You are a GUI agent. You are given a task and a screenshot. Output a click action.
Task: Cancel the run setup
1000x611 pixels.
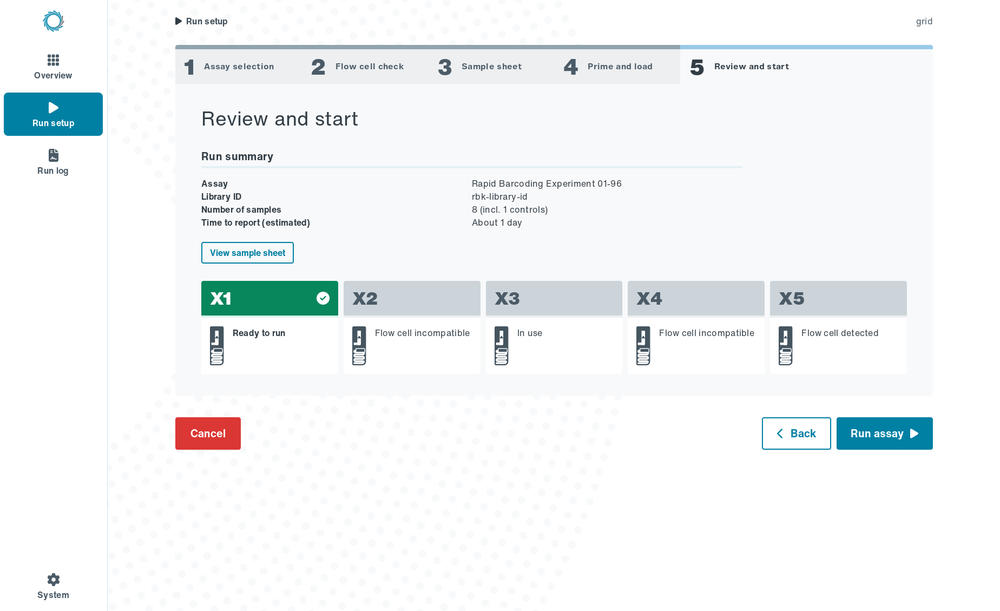point(208,433)
